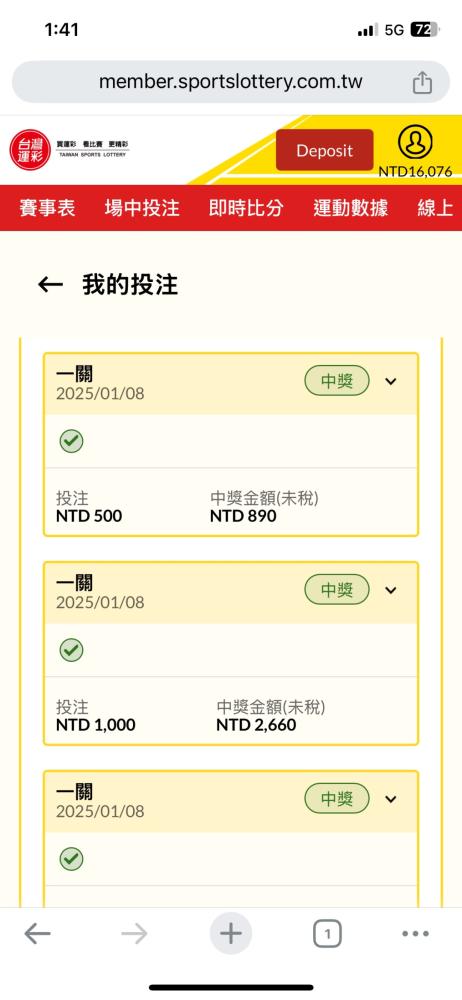Tap the red Deposit button

[x=324, y=150]
